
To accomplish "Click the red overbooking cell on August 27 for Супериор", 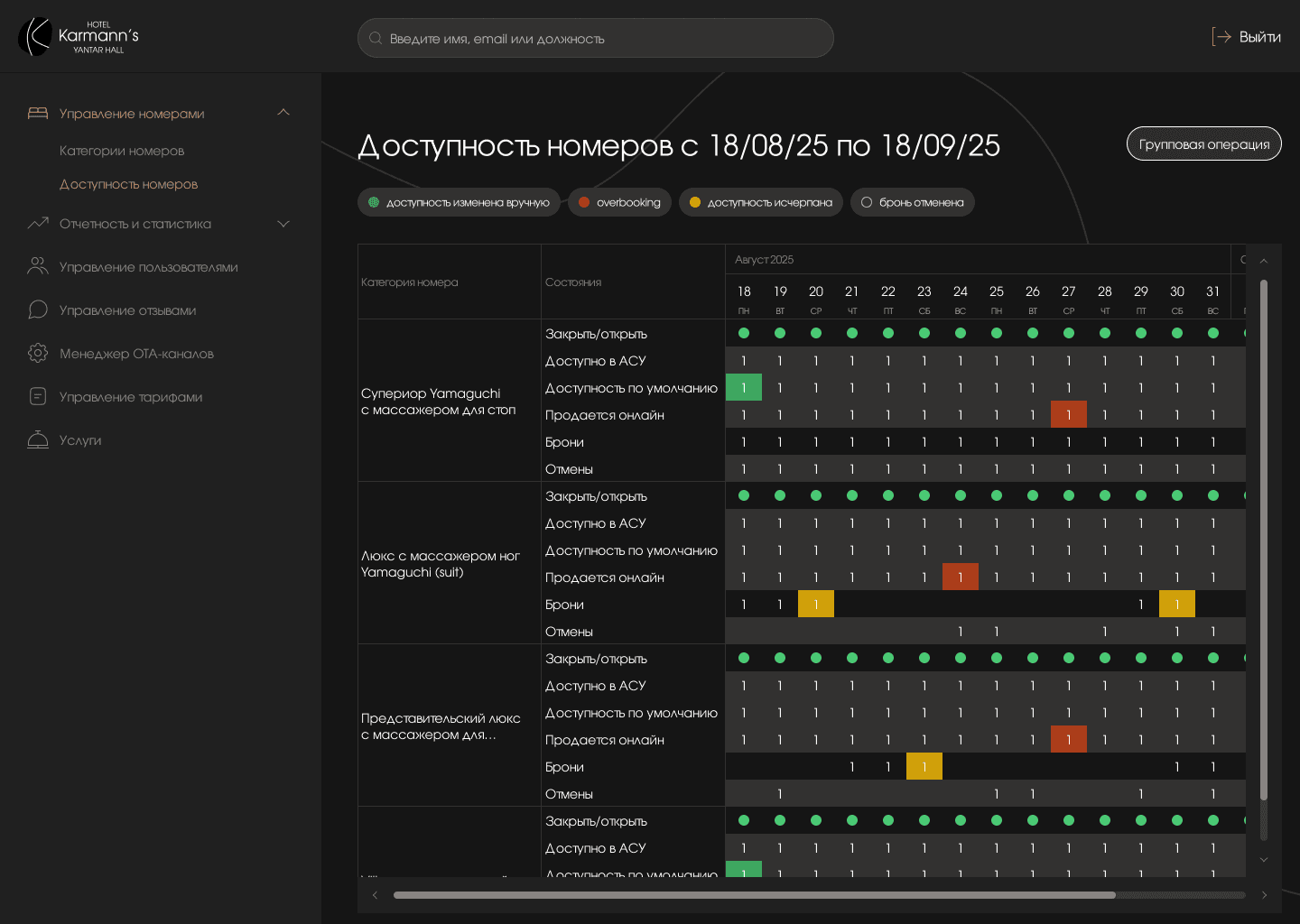I will coord(1069,415).
